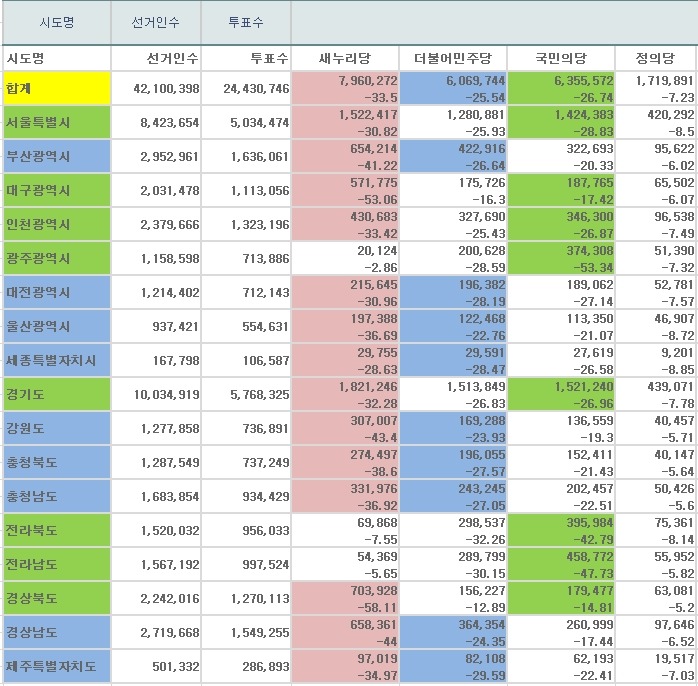Click Jeju 새누리당 cell 97,019

(345, 666)
